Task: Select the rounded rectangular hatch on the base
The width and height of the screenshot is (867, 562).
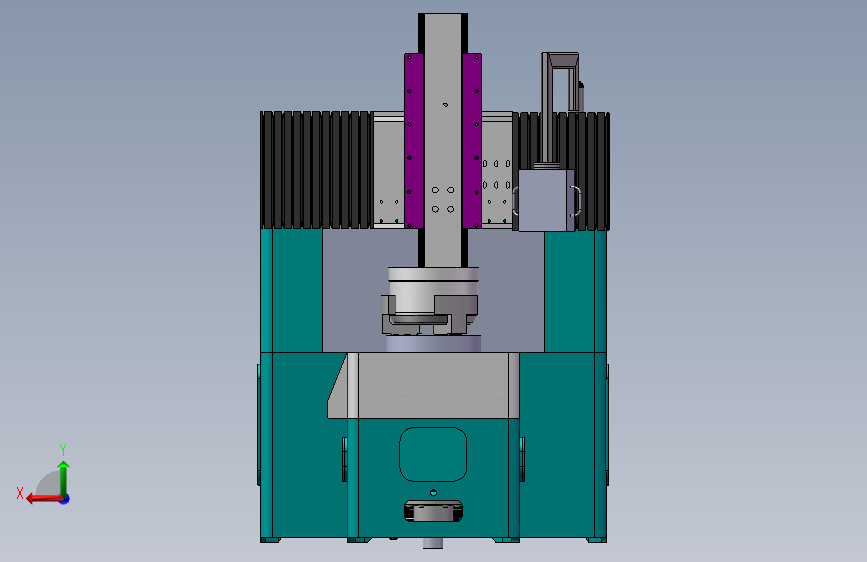Action: click(x=433, y=454)
